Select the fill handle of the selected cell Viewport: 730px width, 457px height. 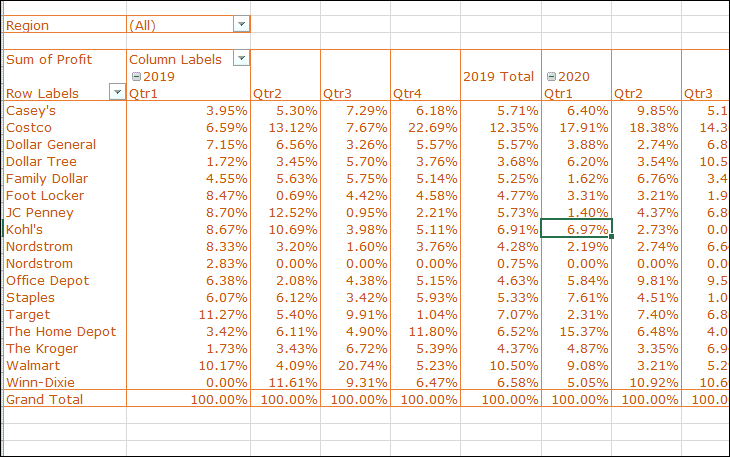[x=611, y=236]
